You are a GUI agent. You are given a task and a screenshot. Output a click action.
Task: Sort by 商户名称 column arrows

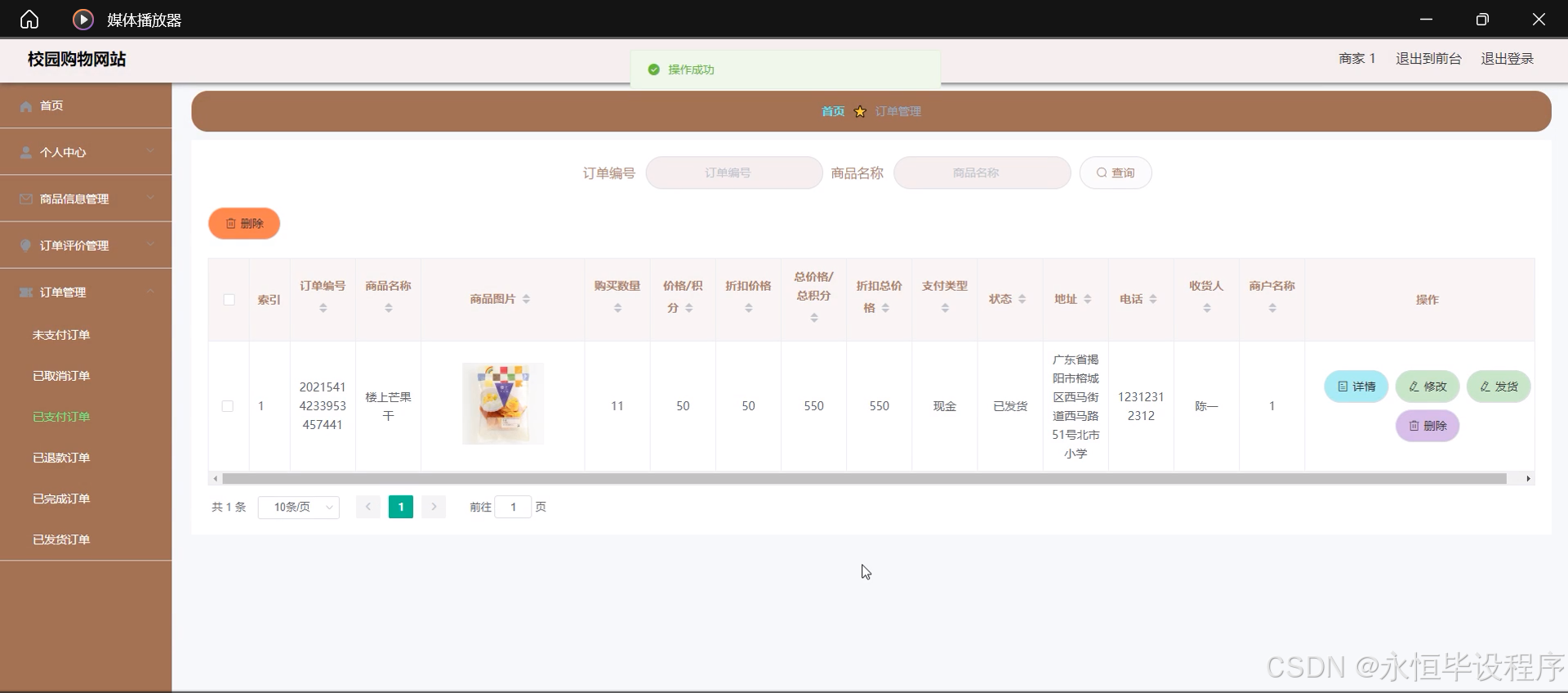[x=1272, y=308]
